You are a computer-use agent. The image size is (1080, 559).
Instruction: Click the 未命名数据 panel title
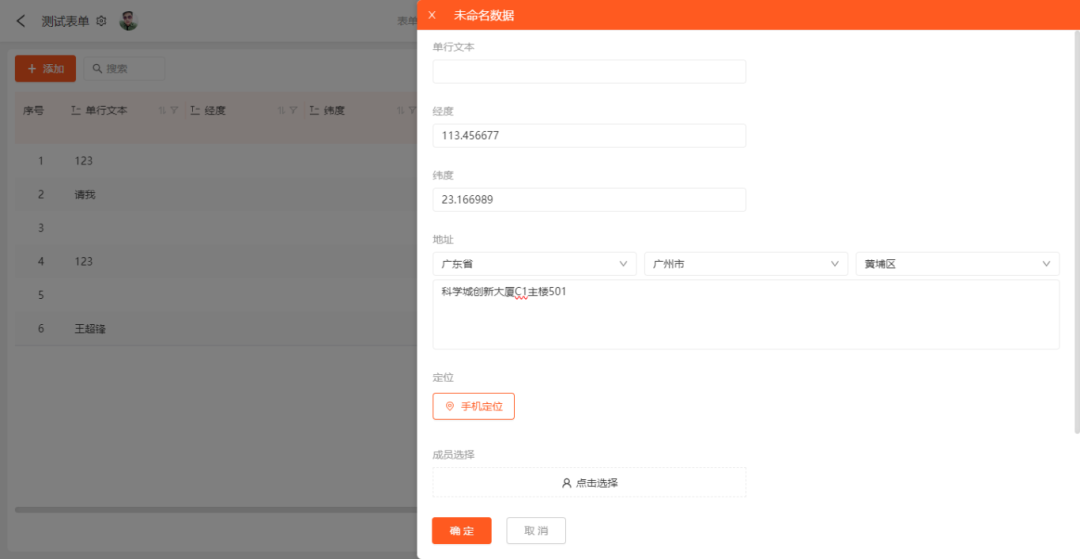pos(484,15)
